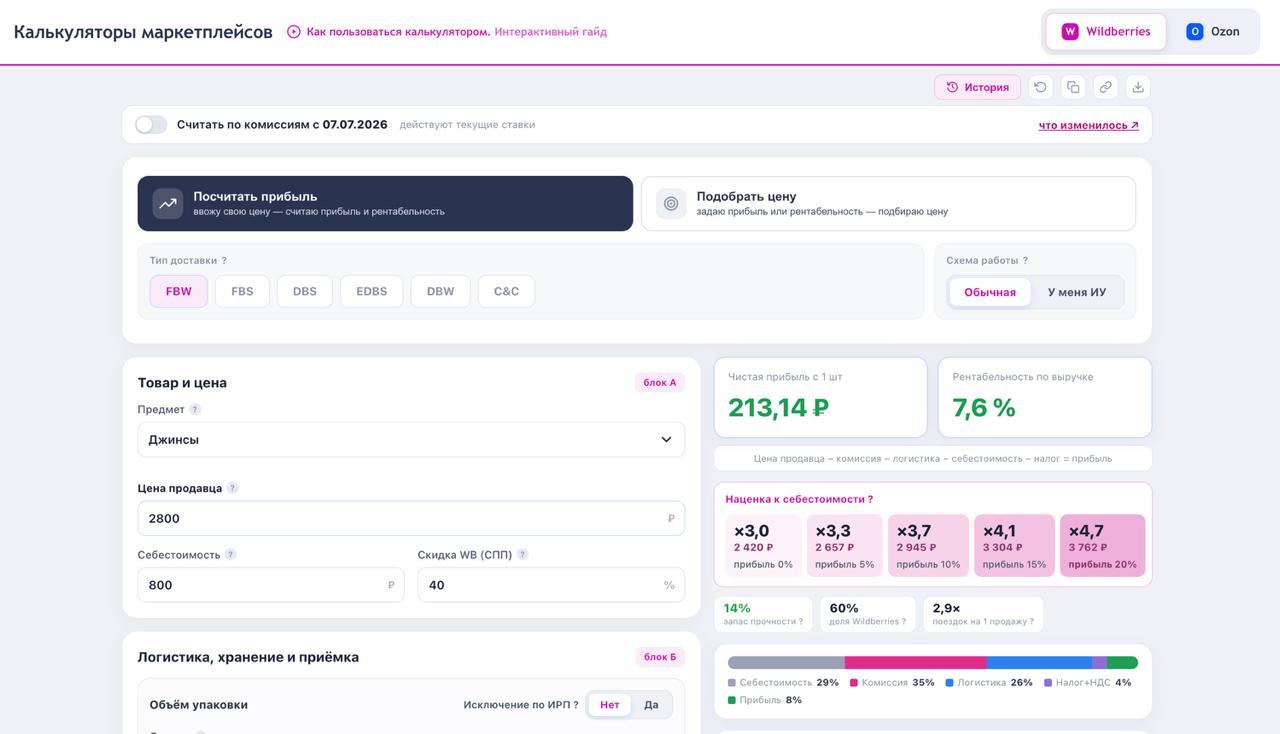Click the help mark after Исключение по ИРП
The image size is (1280, 734).
tap(576, 705)
